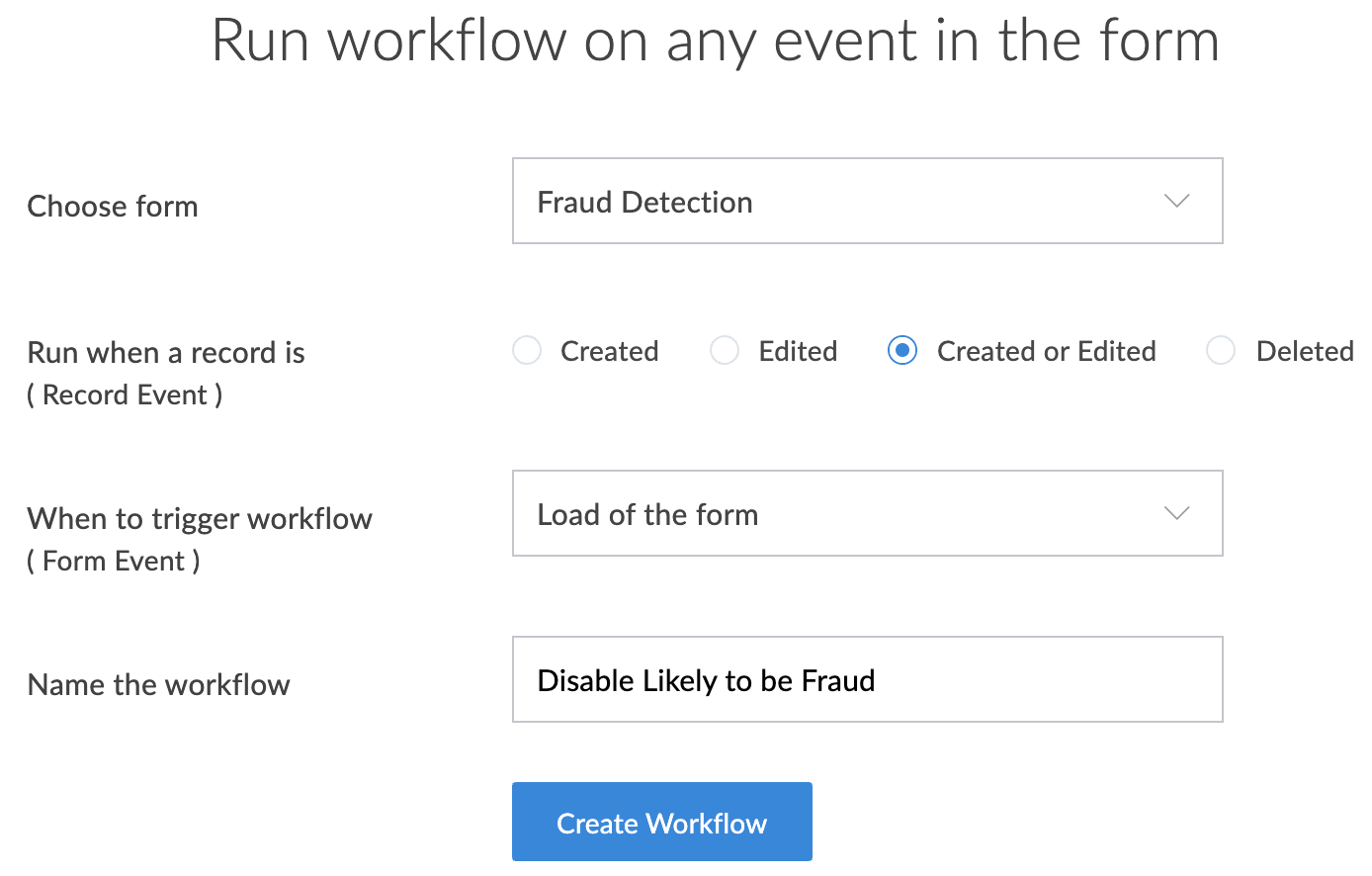Click the ( Form Event ) subtext
The height and width of the screenshot is (876, 1372).
tap(114, 562)
